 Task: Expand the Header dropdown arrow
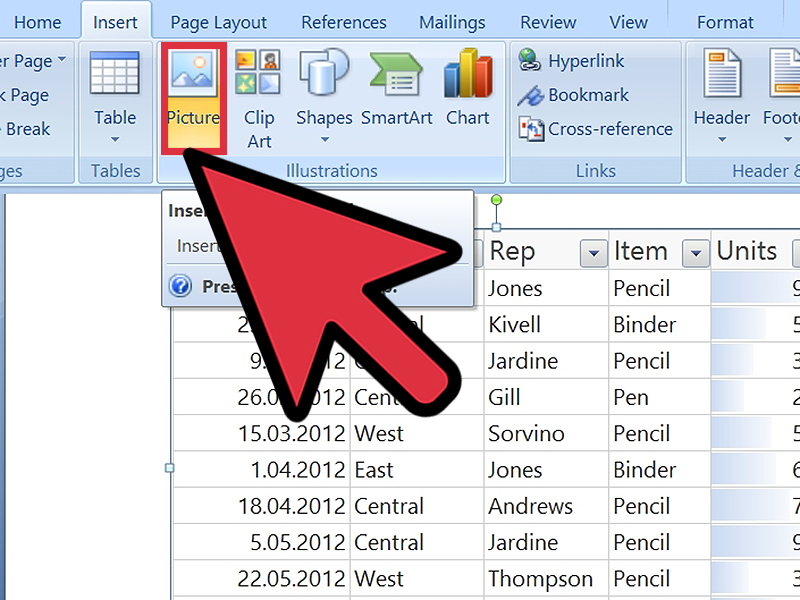click(x=721, y=139)
